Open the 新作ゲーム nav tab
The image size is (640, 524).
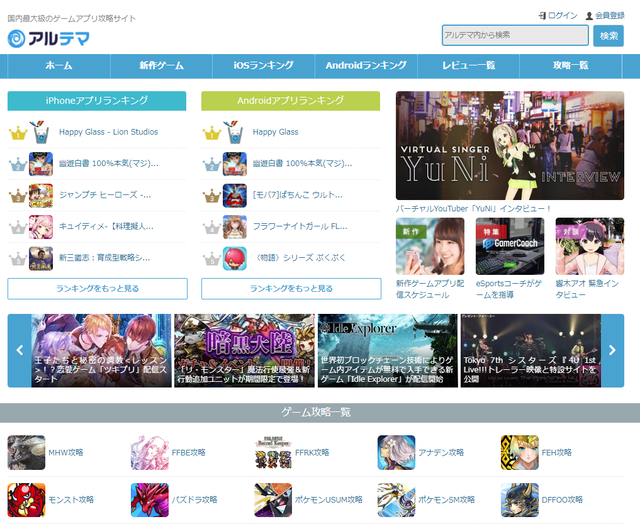(162, 65)
